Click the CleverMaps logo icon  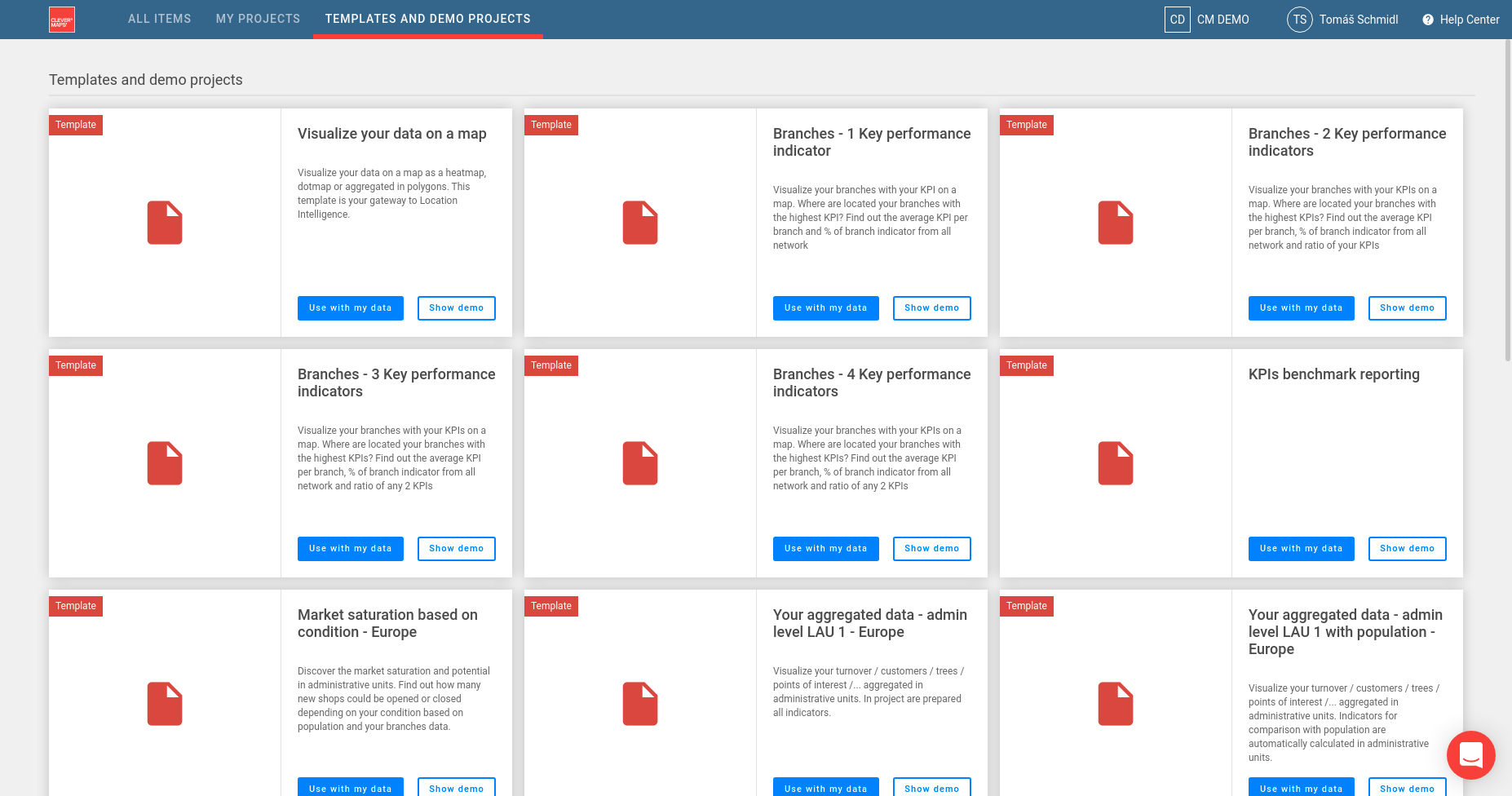pos(62,20)
